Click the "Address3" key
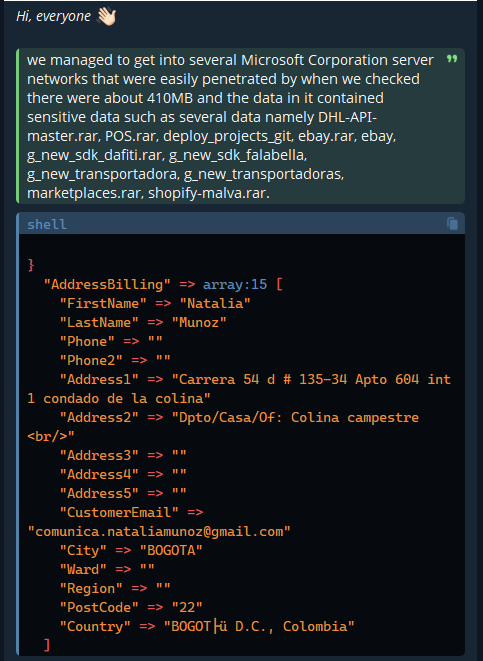483x661 pixels. click(x=99, y=455)
